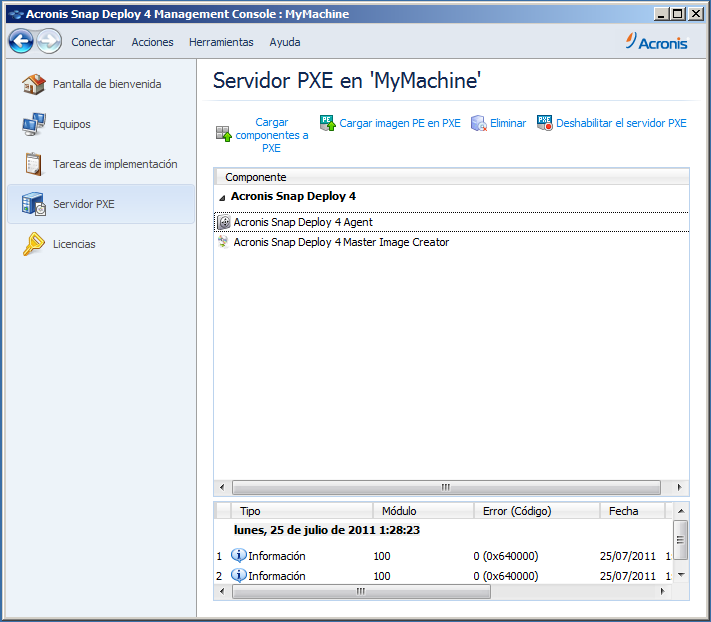Click the Equipos computers icon

coord(34,124)
